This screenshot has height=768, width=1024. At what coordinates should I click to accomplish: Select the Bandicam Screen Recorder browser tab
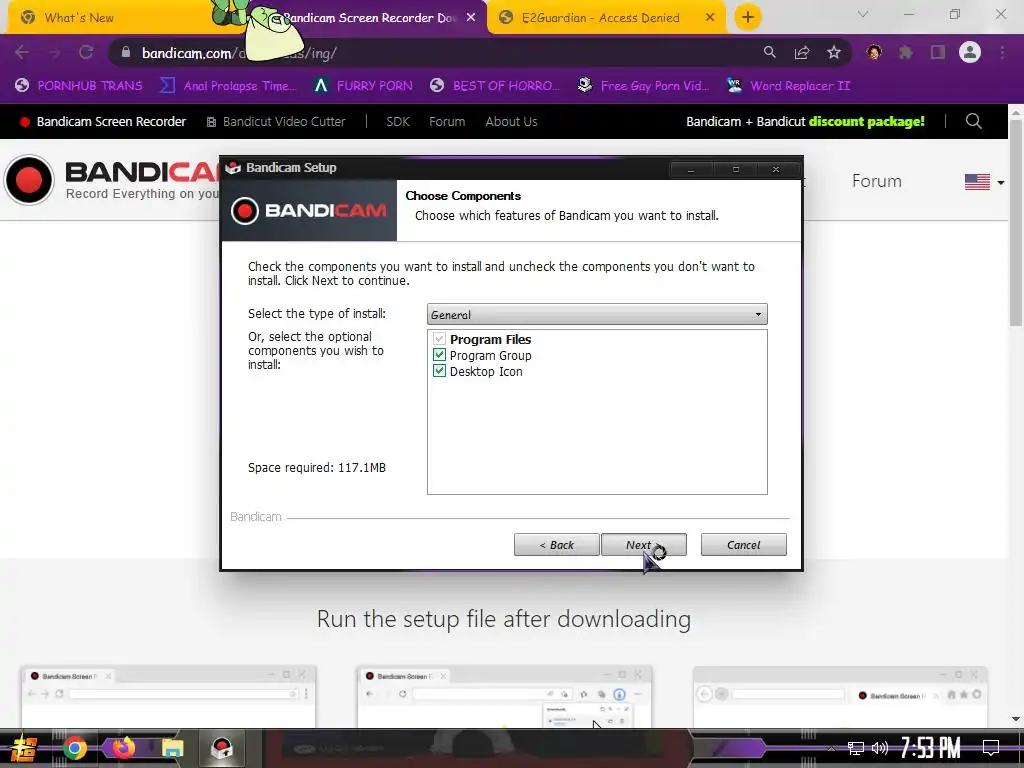coord(369,18)
